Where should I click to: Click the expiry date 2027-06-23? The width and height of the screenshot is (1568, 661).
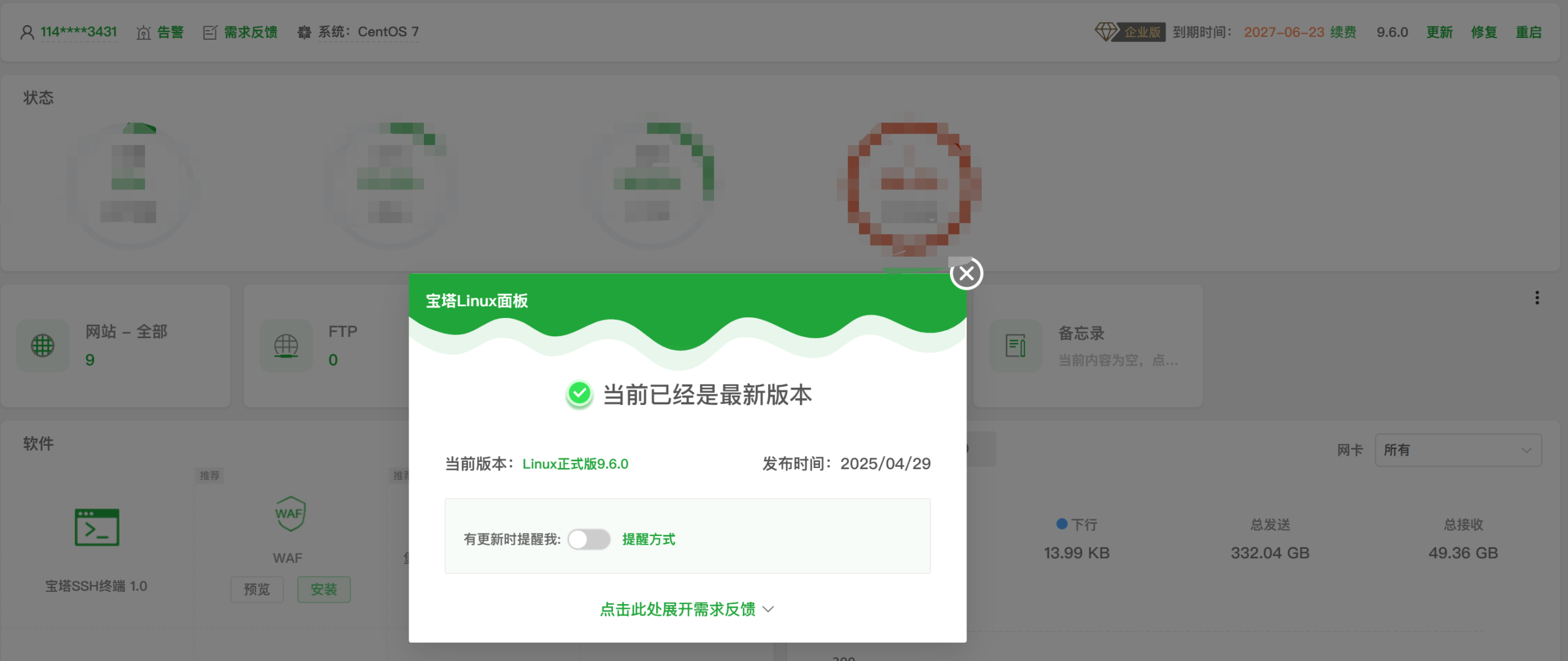(1284, 32)
